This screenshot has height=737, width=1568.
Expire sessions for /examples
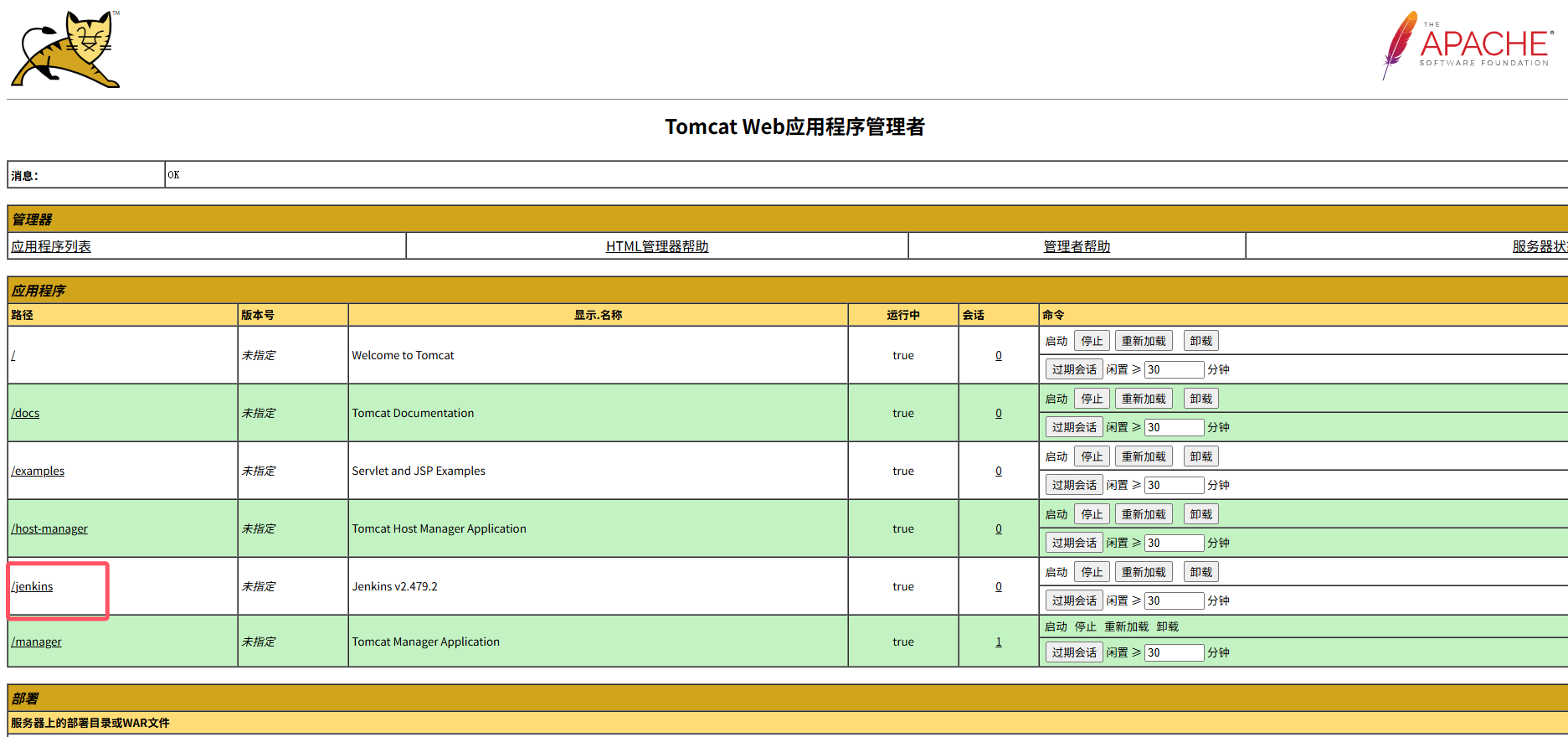(x=1074, y=485)
